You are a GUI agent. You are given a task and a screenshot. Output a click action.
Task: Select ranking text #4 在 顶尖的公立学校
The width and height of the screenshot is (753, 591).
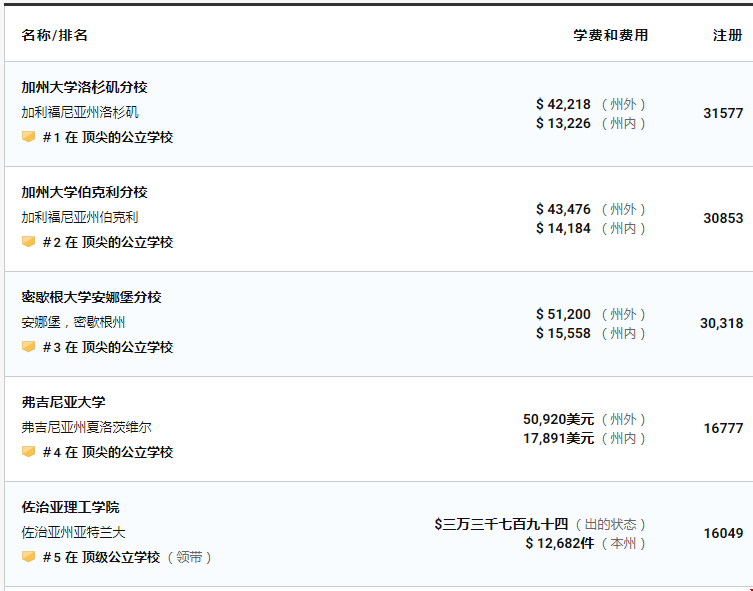108,452
